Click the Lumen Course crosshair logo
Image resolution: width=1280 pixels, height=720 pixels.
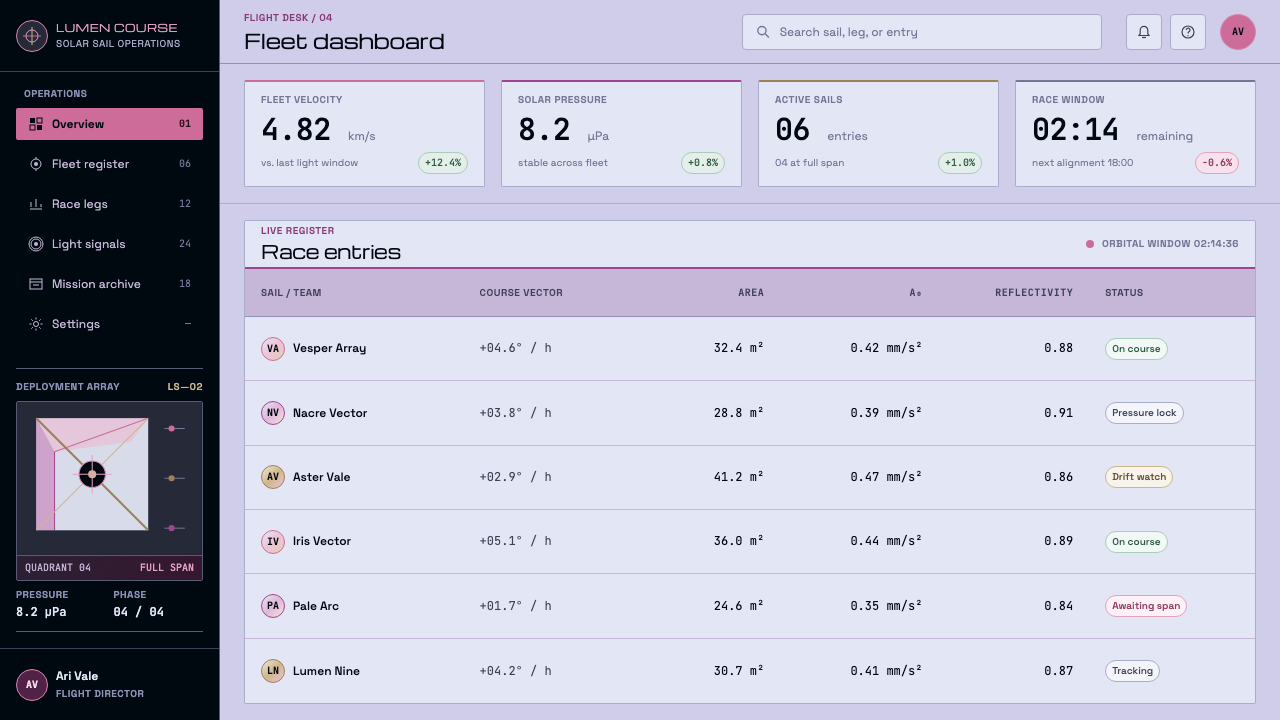(x=32, y=36)
